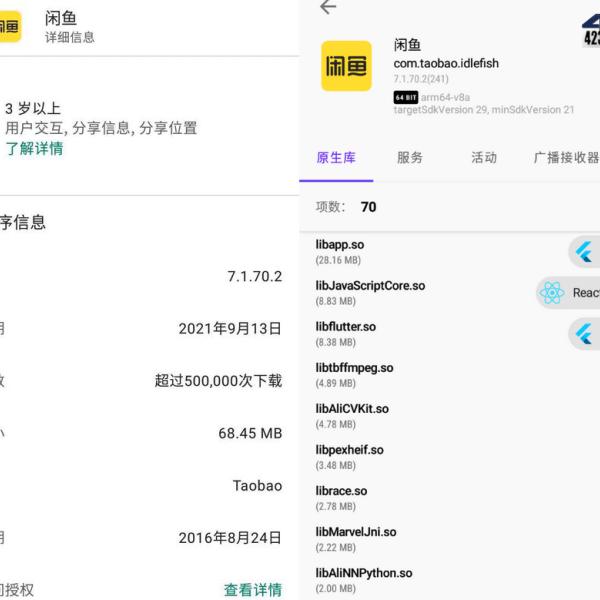Viewport: 600px width, 600px height.
Task: Switch to the 原生库 tab
Action: [336, 158]
